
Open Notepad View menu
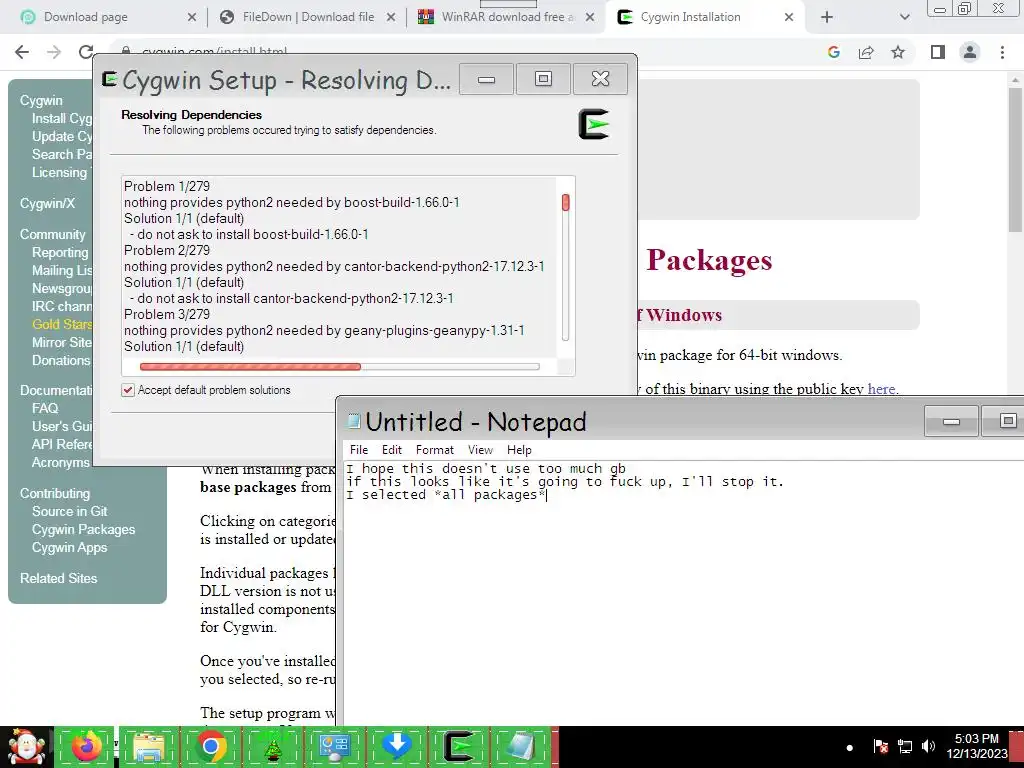click(480, 450)
